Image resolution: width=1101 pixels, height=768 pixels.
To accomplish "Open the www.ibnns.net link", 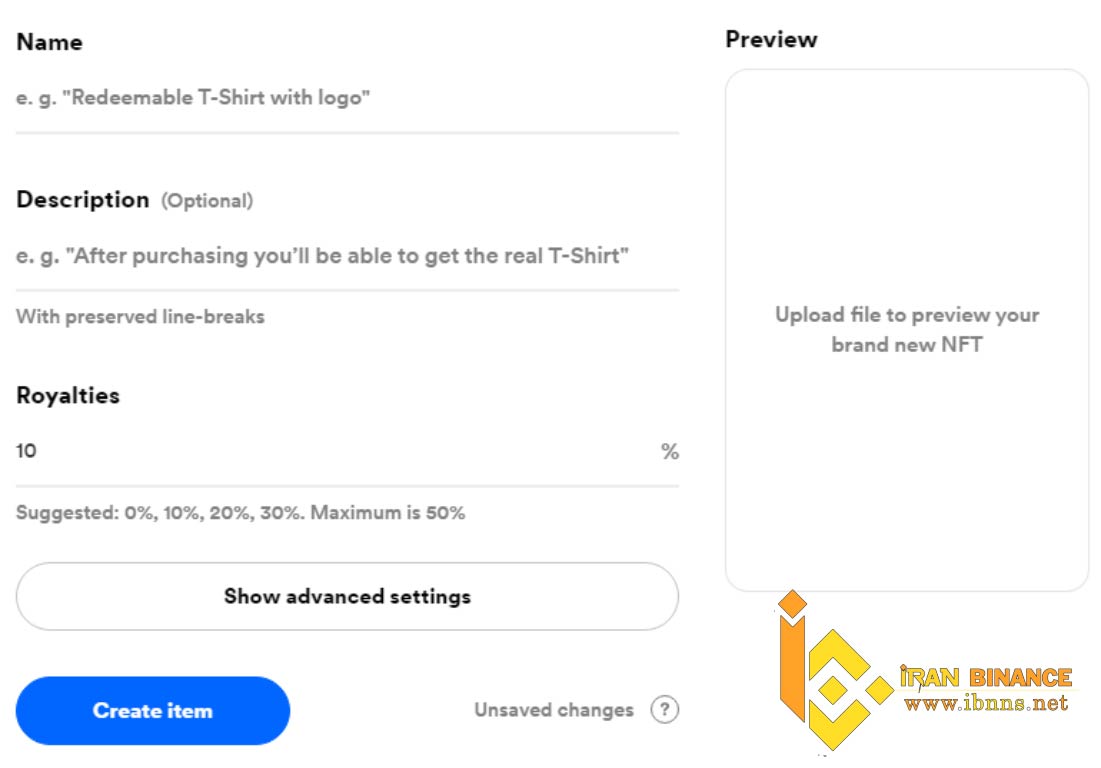I will [x=986, y=702].
